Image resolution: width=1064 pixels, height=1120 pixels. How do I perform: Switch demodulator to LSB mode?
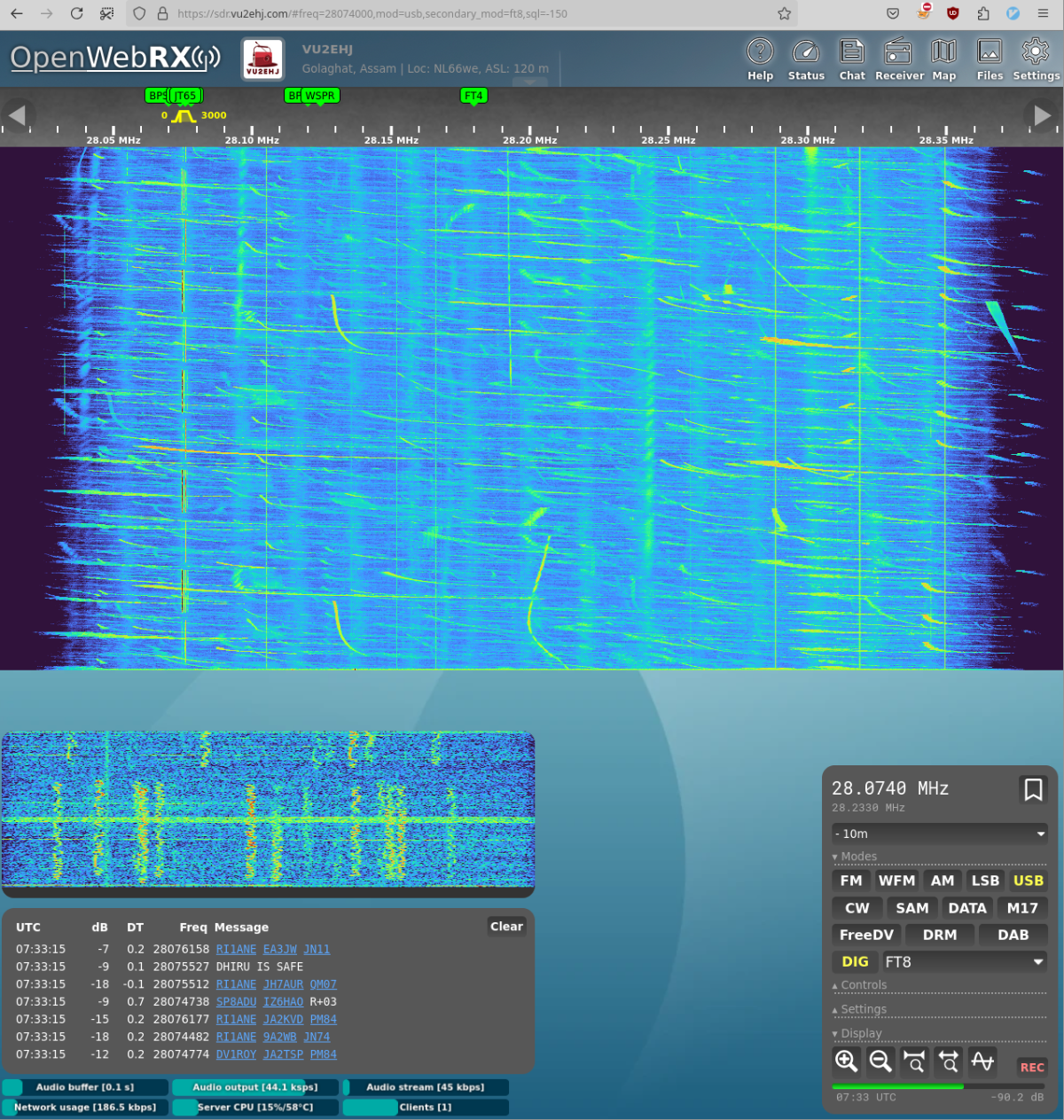[x=984, y=881]
